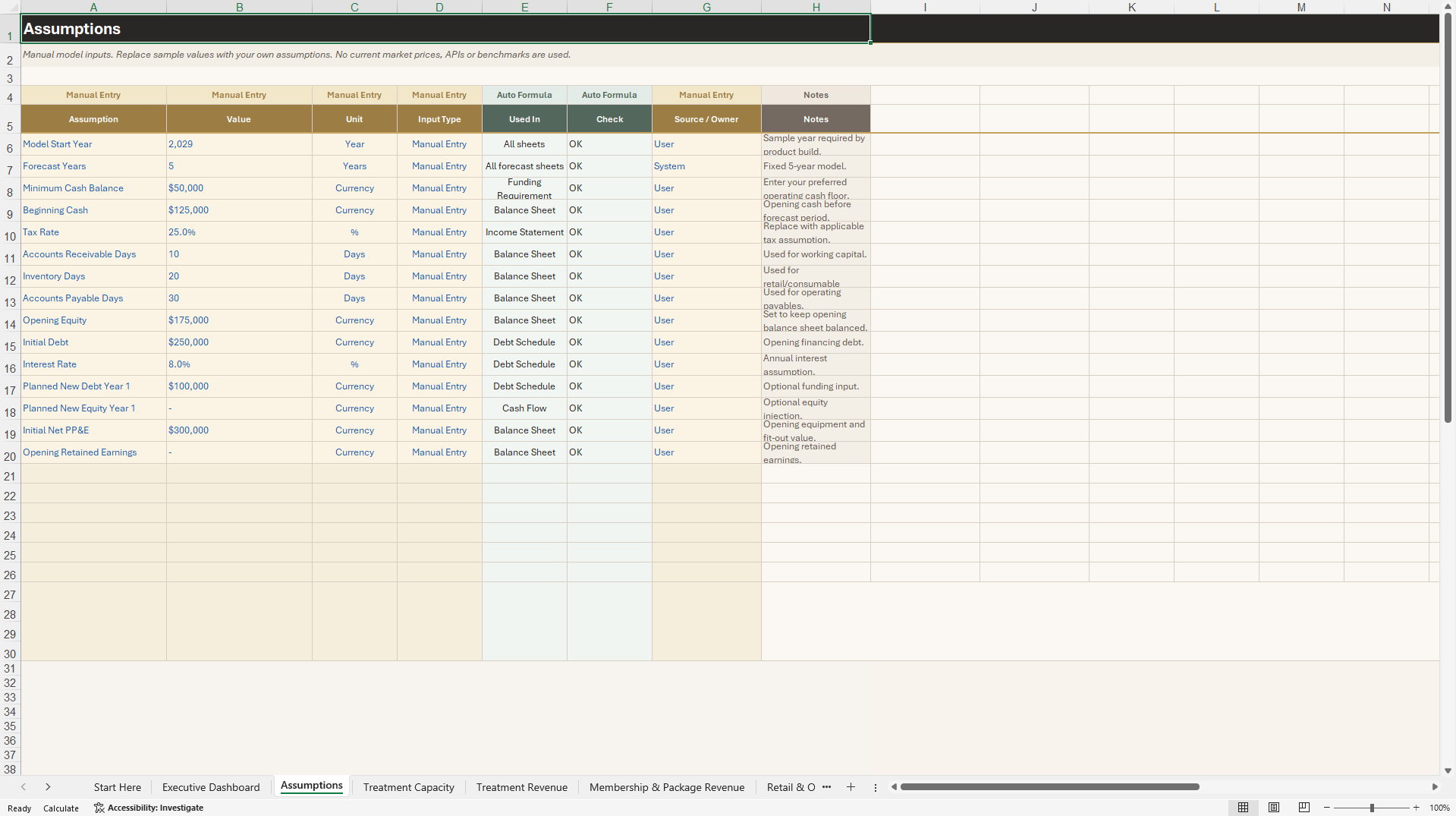Click vertical scrollbar down arrow
This screenshot has width=1456, height=816.
click(1448, 770)
